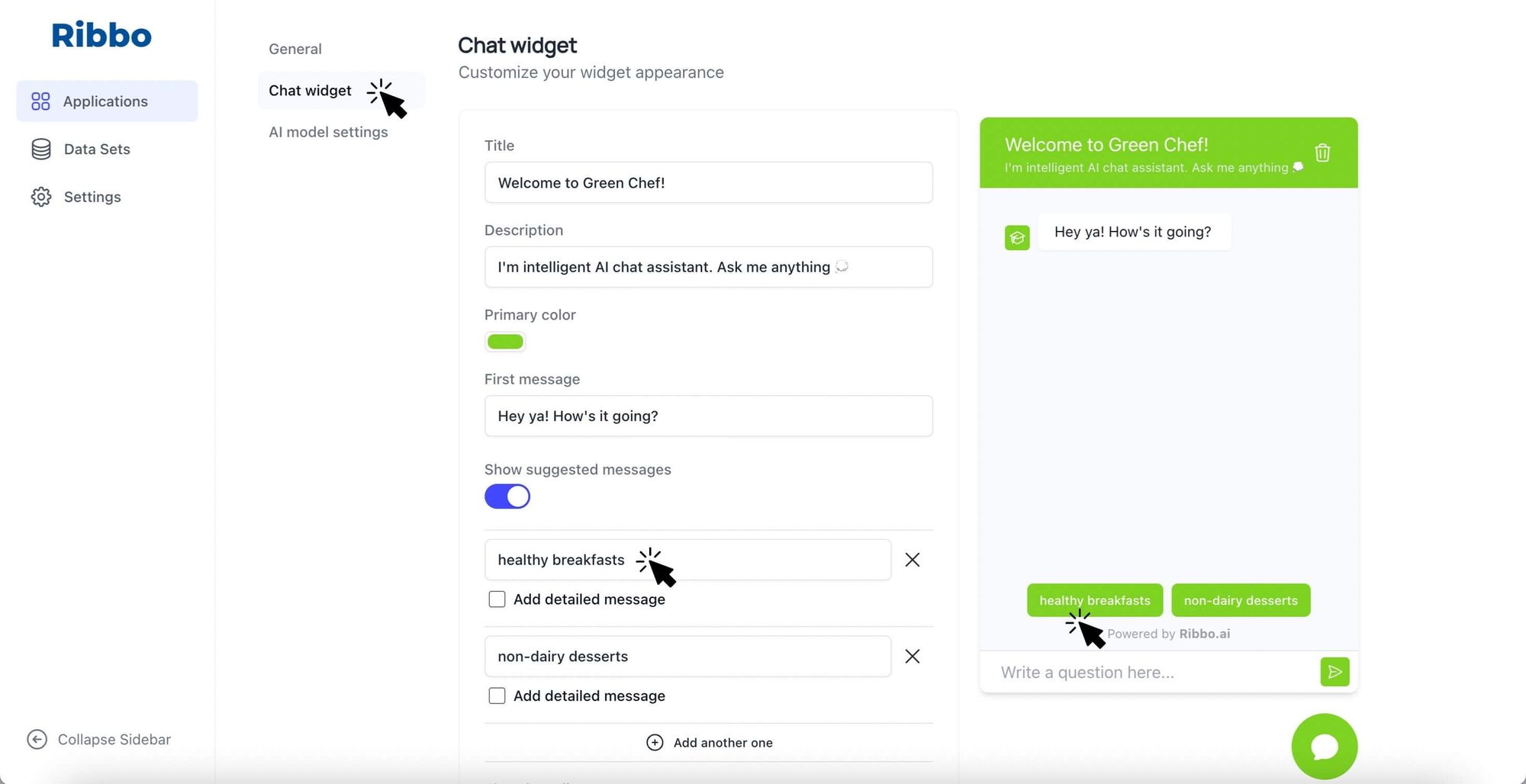The width and height of the screenshot is (1526, 784).
Task: Disable Show suggested messages
Action: click(507, 496)
